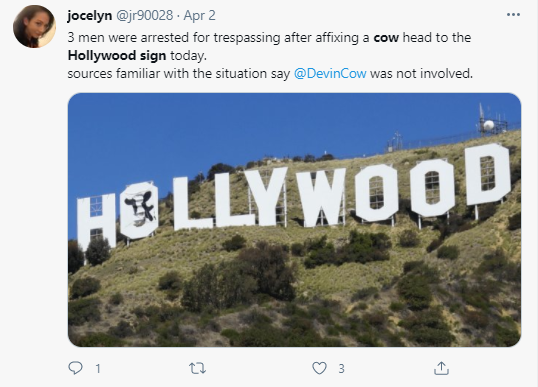
Task: Open the @DevinCow mention link
Action: 330,73
